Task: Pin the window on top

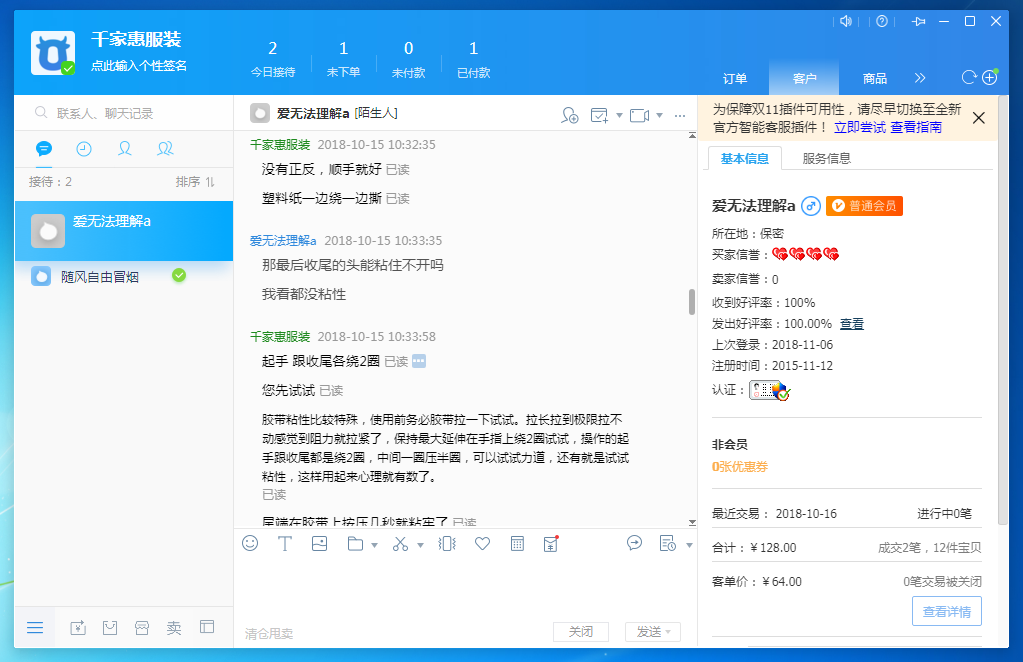Action: [919, 22]
